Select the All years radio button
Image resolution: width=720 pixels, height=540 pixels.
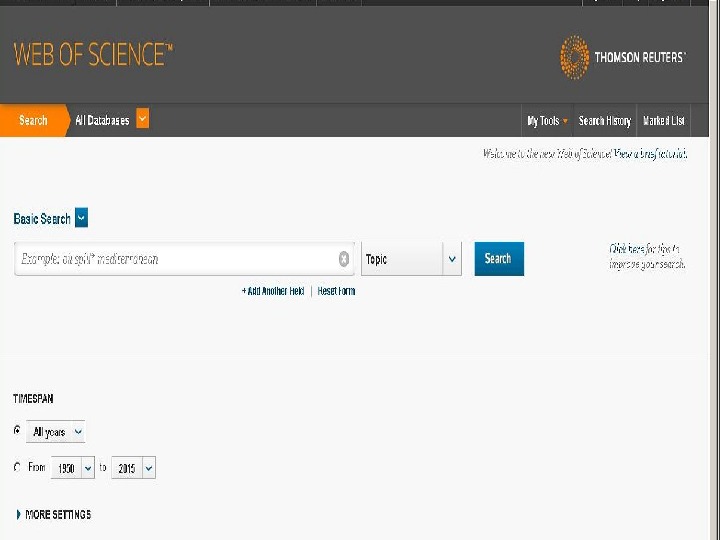coord(17,430)
